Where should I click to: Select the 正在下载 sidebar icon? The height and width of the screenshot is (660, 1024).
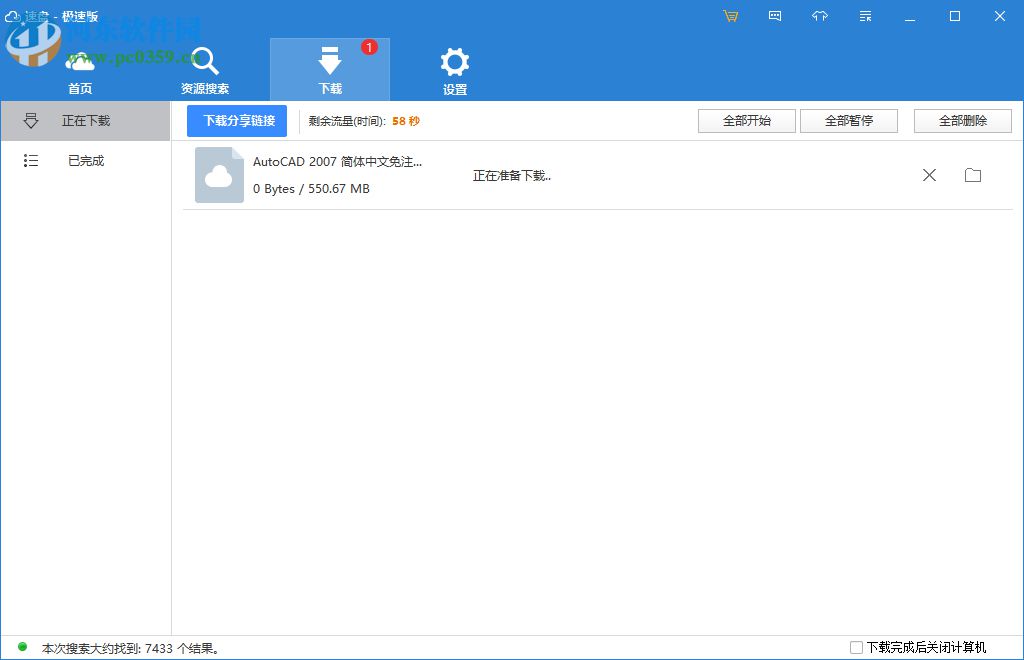(x=31, y=120)
